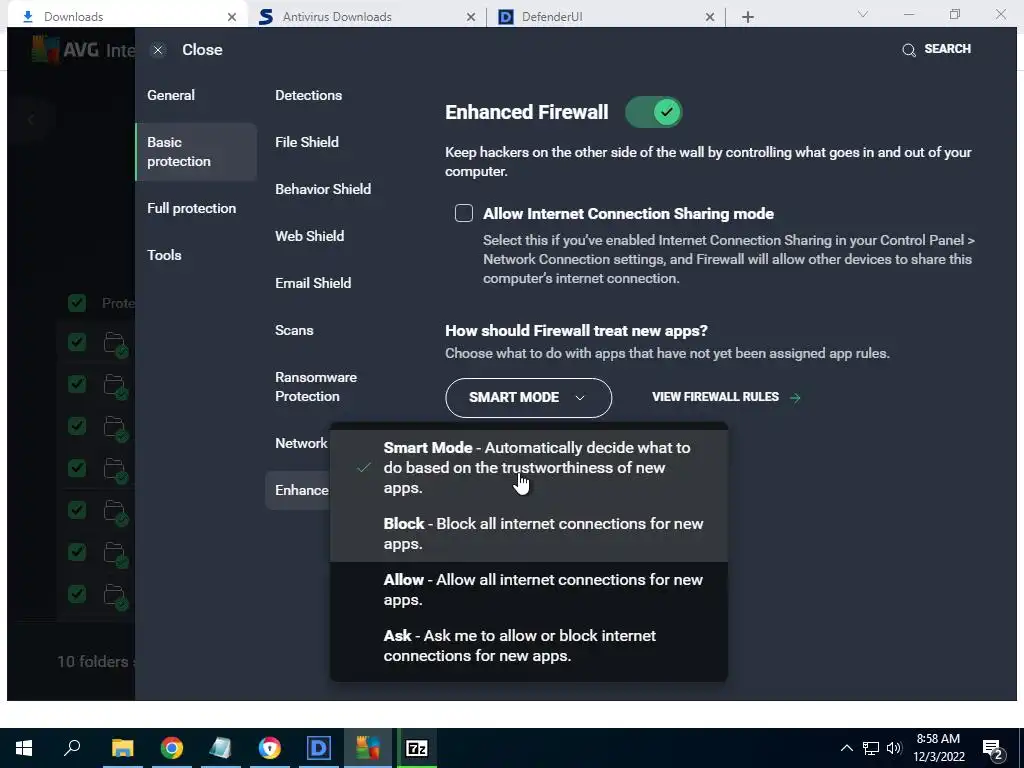1024x768 pixels.
Task: Show hidden system tray icons
Action: 846,748
